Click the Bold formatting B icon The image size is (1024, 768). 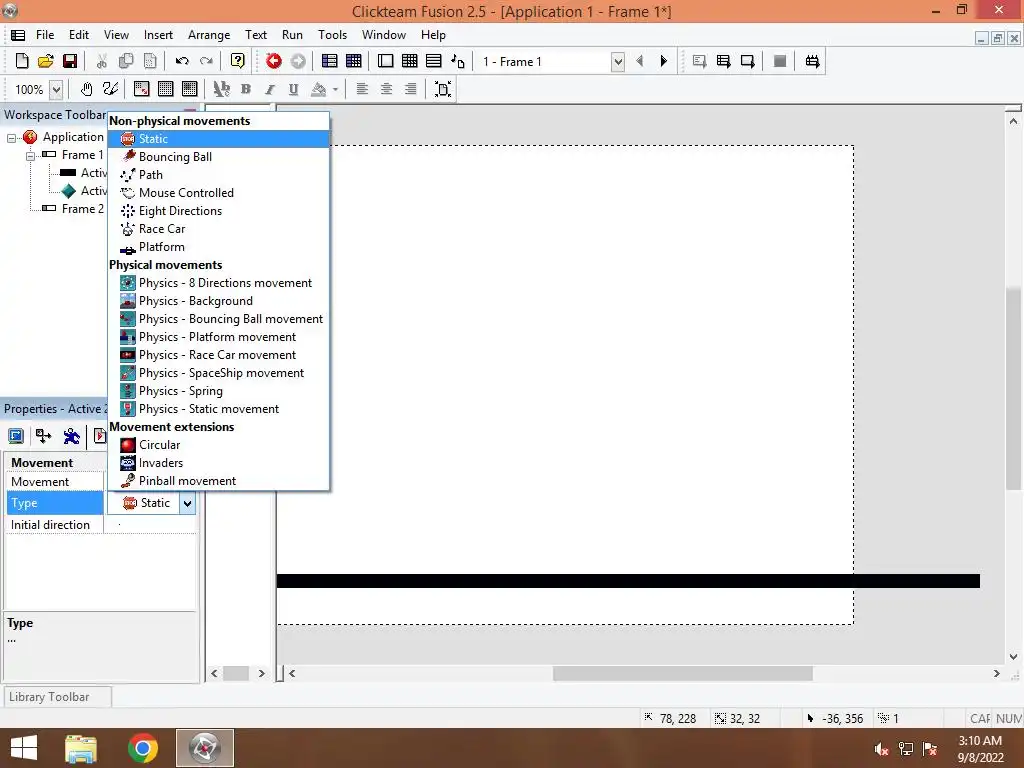coord(246,89)
